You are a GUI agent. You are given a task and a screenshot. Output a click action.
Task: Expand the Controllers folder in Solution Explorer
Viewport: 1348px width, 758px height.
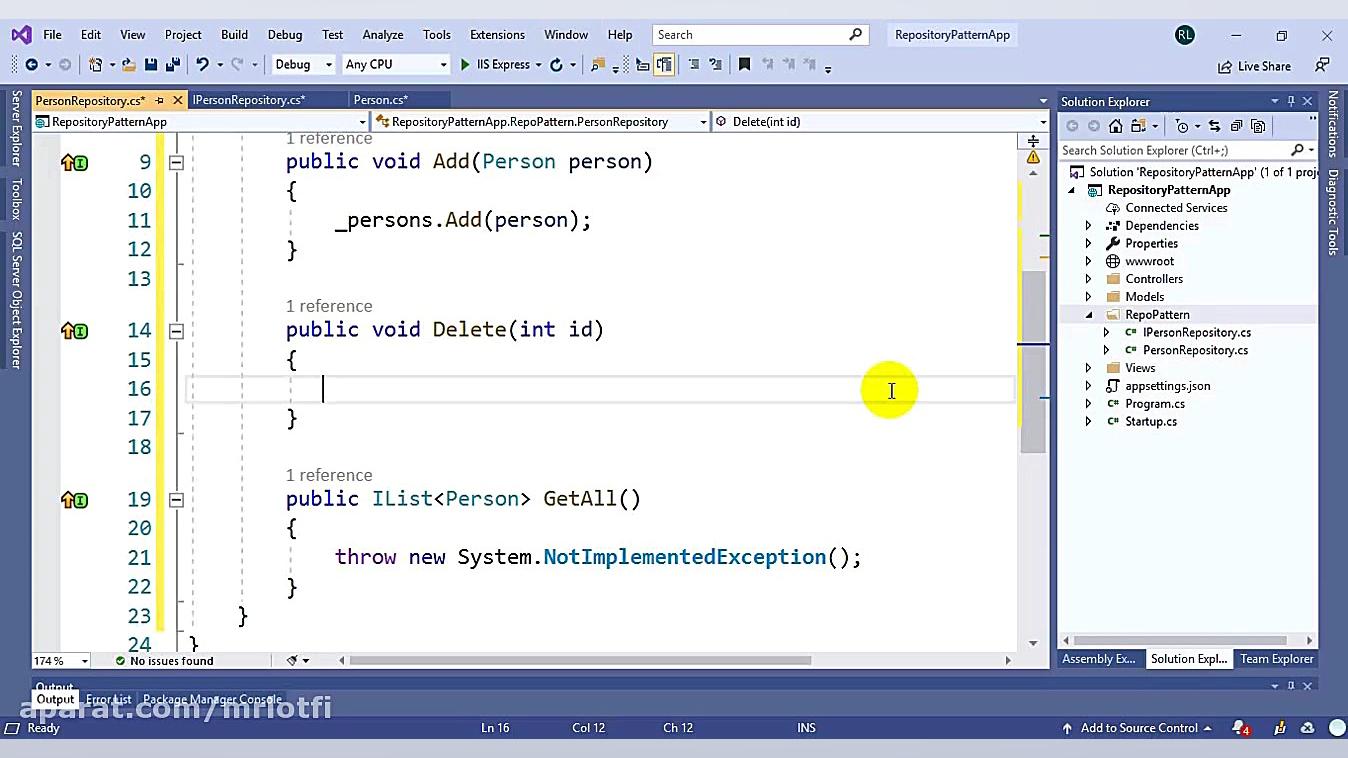point(1089,279)
